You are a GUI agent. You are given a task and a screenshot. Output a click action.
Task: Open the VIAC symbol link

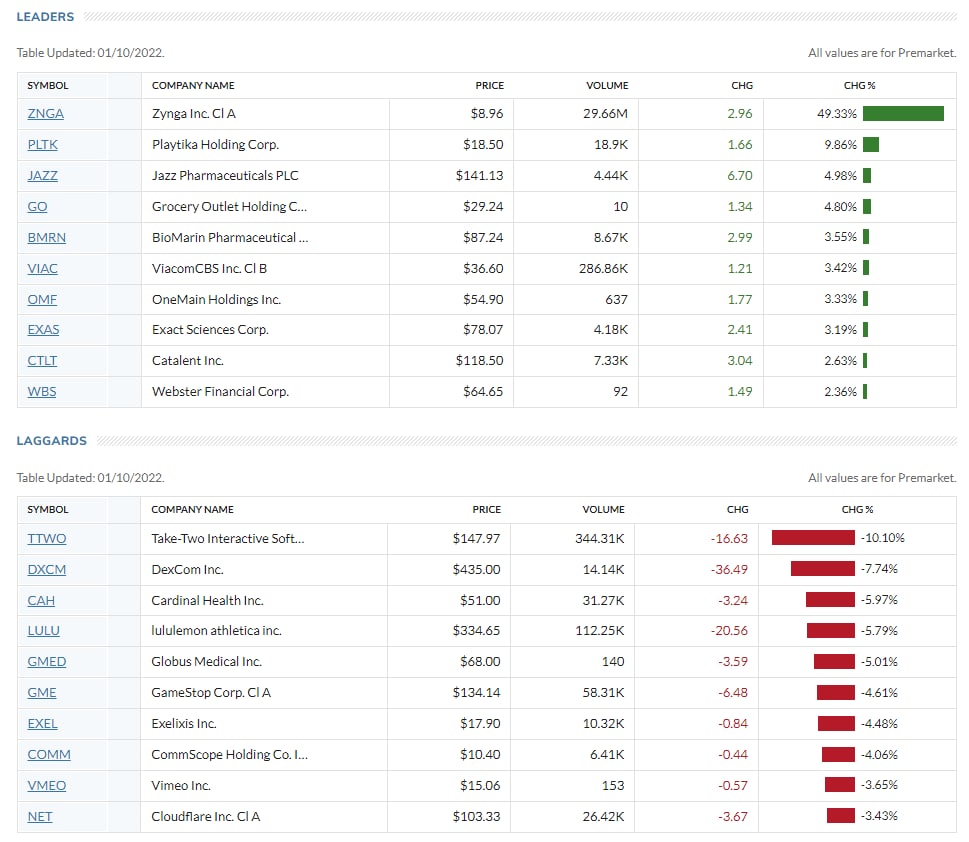(x=42, y=268)
